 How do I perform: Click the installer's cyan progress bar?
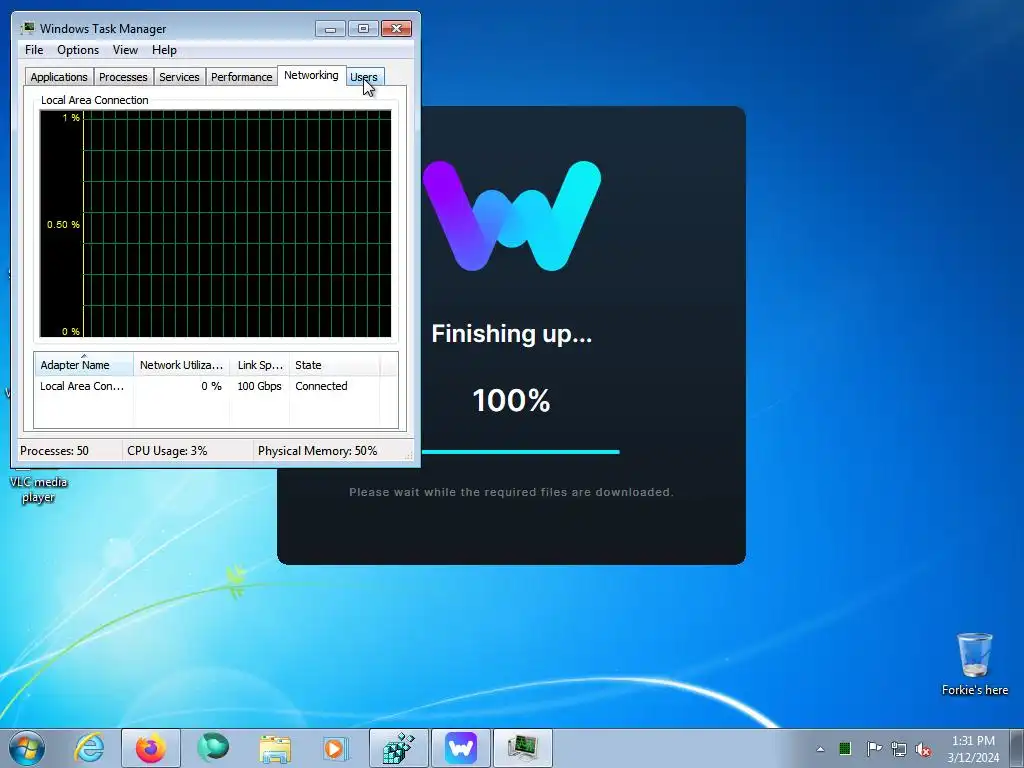tap(520, 451)
